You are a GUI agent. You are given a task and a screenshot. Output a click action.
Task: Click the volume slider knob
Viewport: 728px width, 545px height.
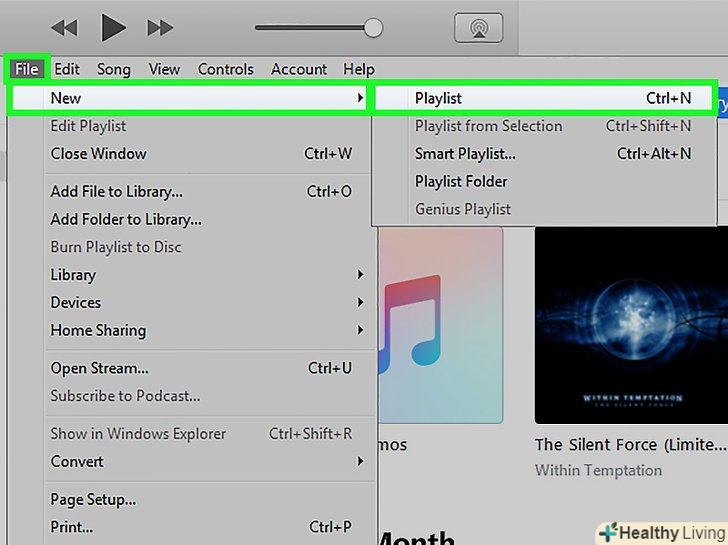click(373, 28)
